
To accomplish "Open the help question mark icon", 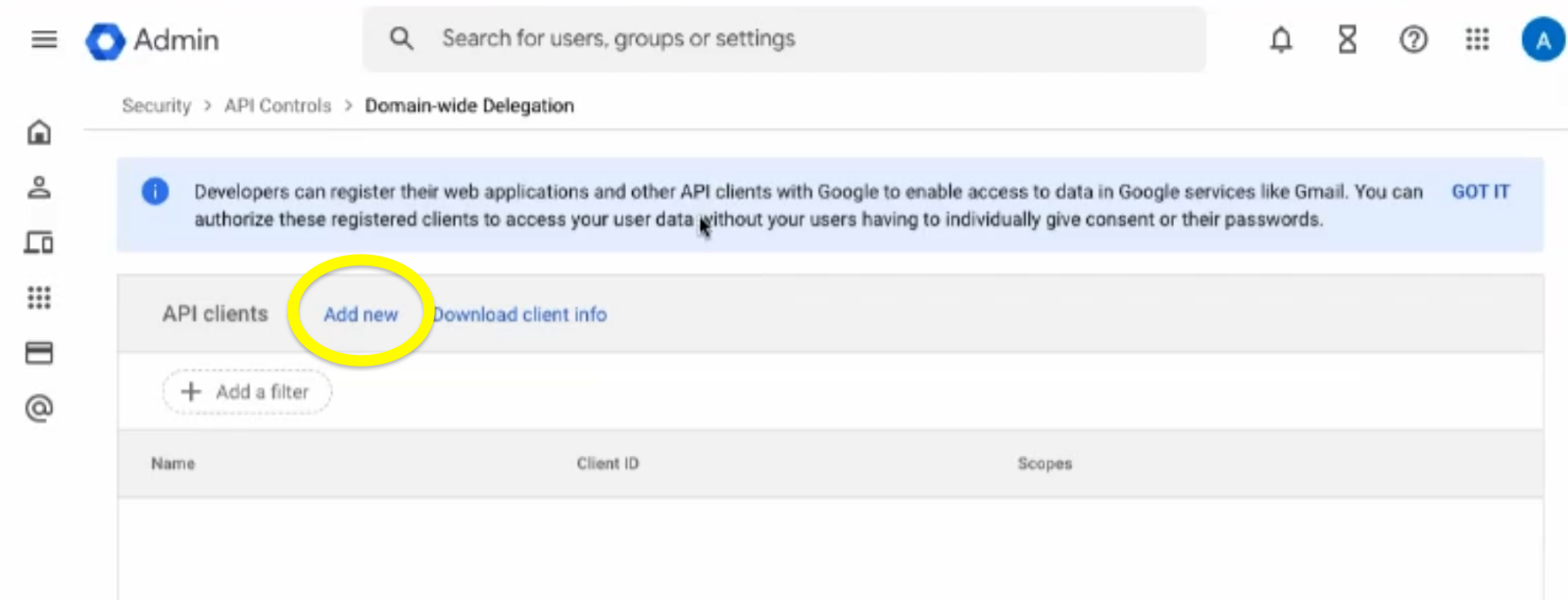I will 1413,39.
